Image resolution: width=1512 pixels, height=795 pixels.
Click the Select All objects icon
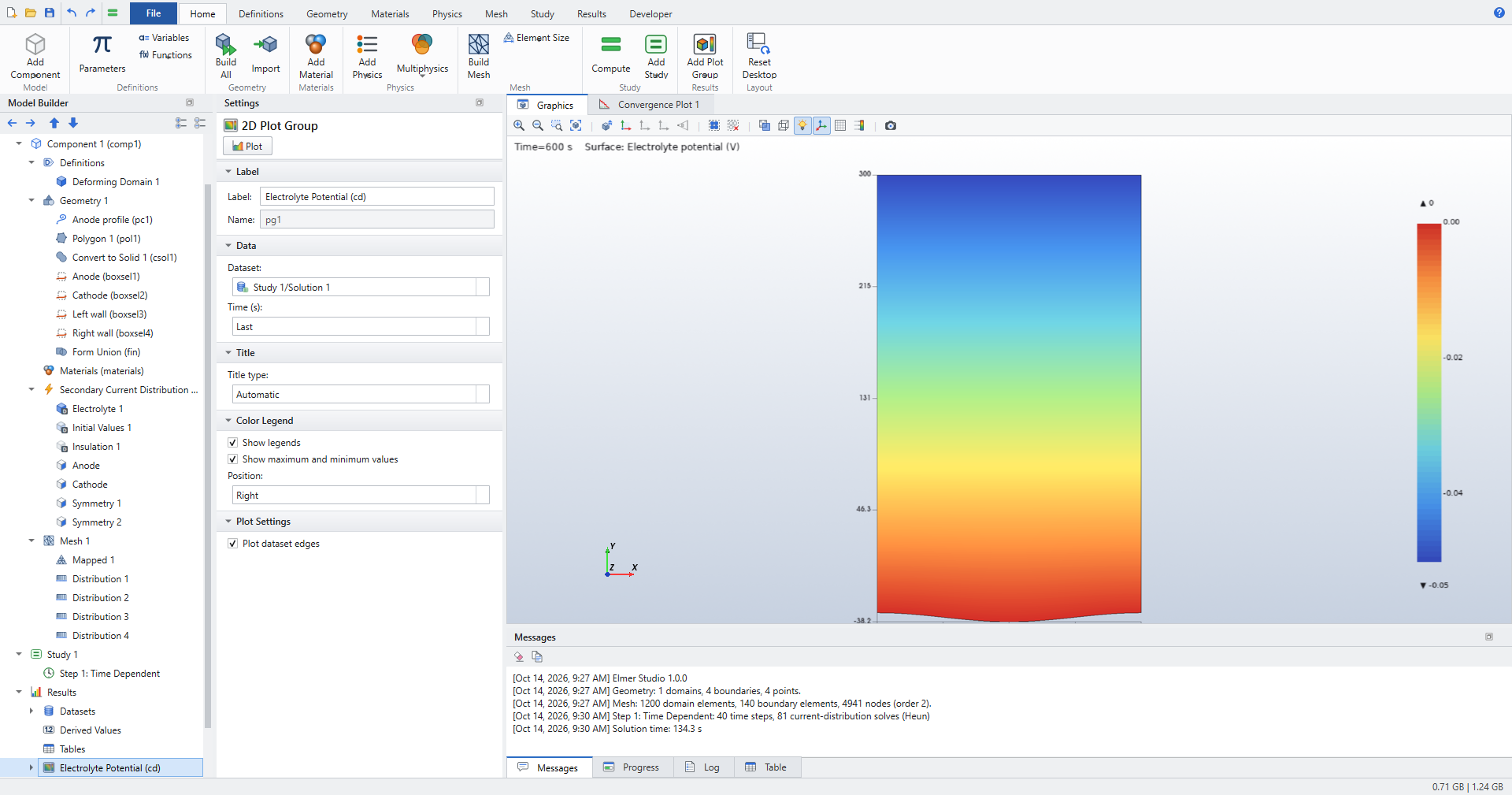pyautogui.click(x=714, y=125)
